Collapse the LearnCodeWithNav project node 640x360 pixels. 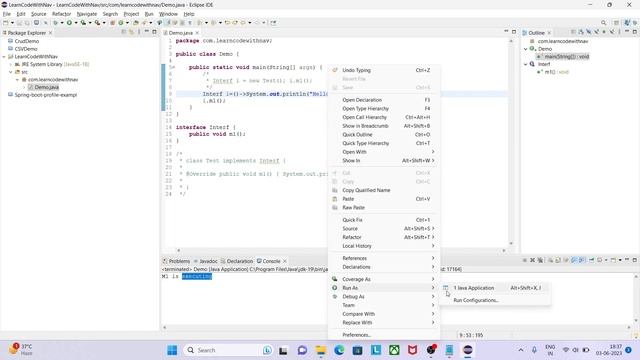(x=4, y=57)
